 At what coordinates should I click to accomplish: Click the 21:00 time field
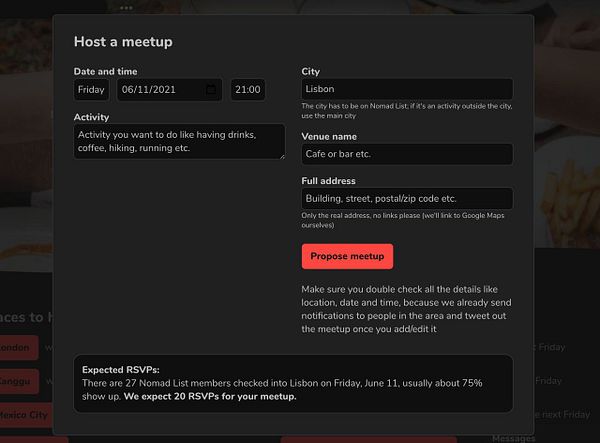248,90
